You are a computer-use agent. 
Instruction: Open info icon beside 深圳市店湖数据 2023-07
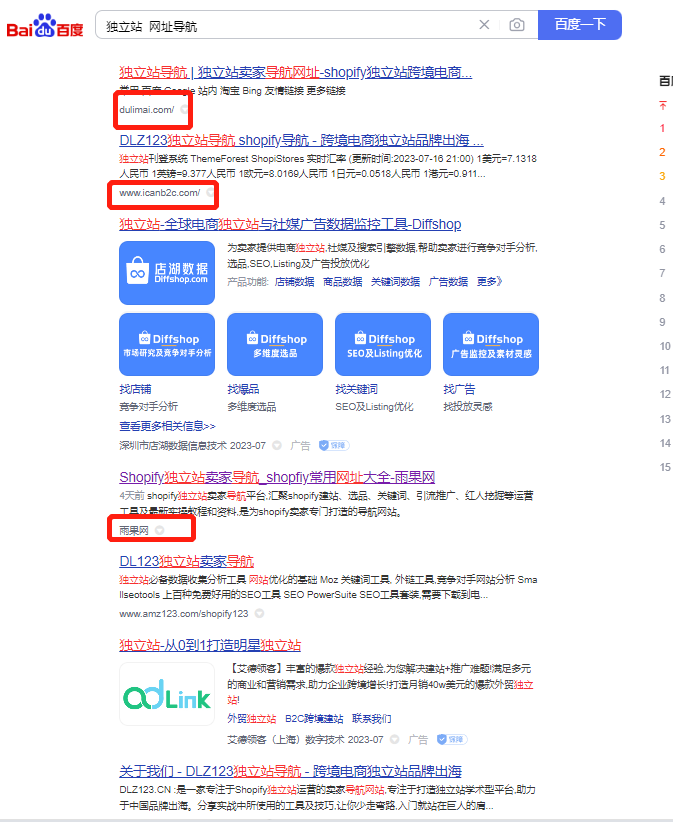277,446
